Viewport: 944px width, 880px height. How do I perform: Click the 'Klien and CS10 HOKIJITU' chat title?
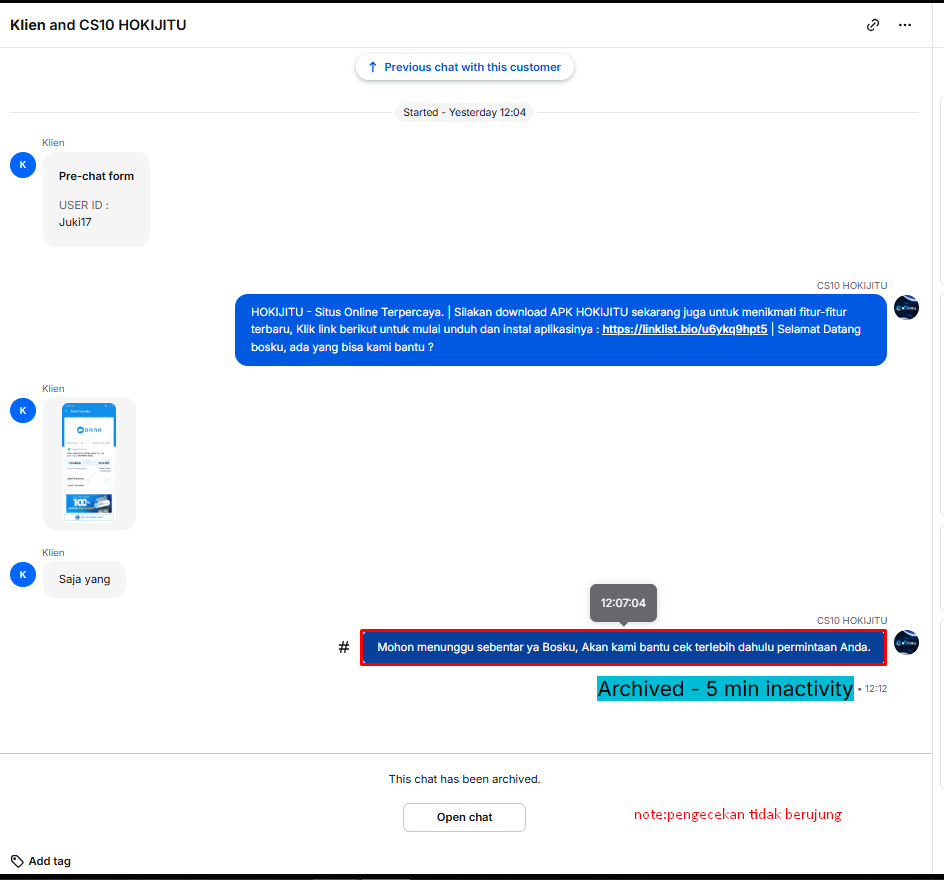[x=98, y=25]
